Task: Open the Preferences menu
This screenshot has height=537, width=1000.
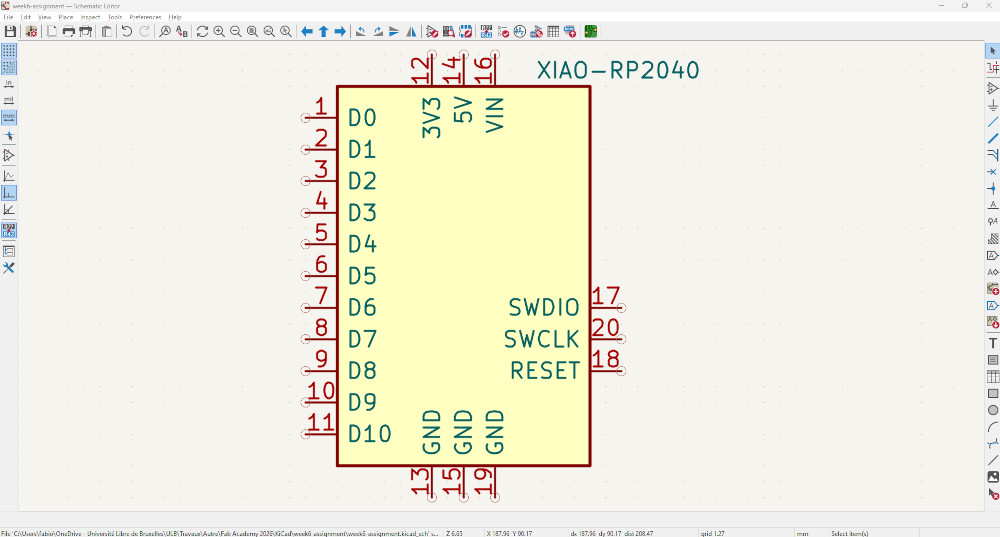Action: 145,17
